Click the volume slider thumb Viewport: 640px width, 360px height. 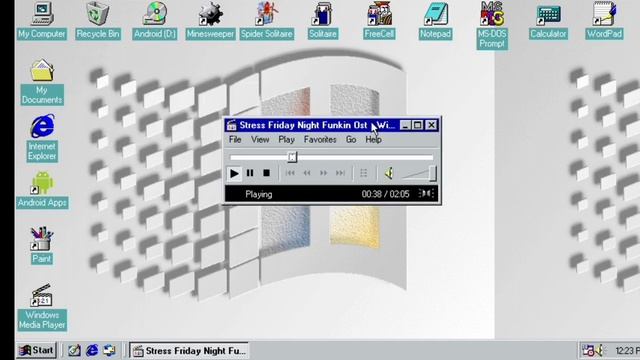point(432,173)
